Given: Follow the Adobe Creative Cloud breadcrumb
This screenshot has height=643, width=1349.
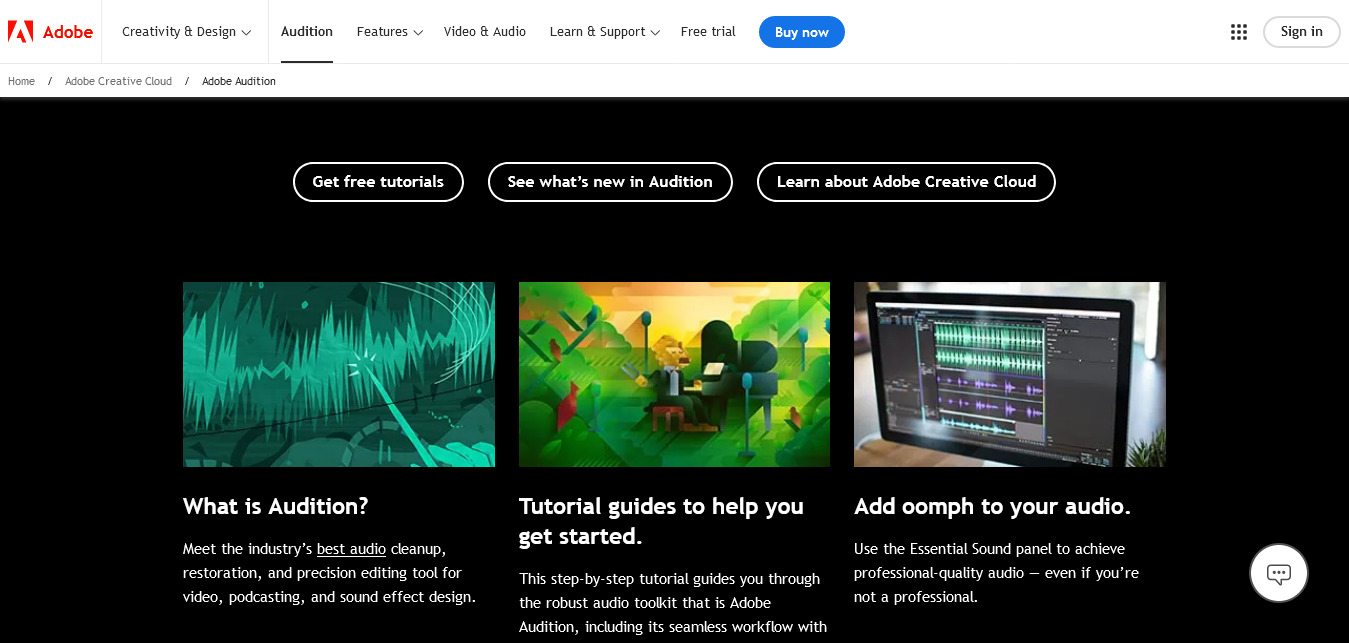Looking at the screenshot, I should point(118,81).
